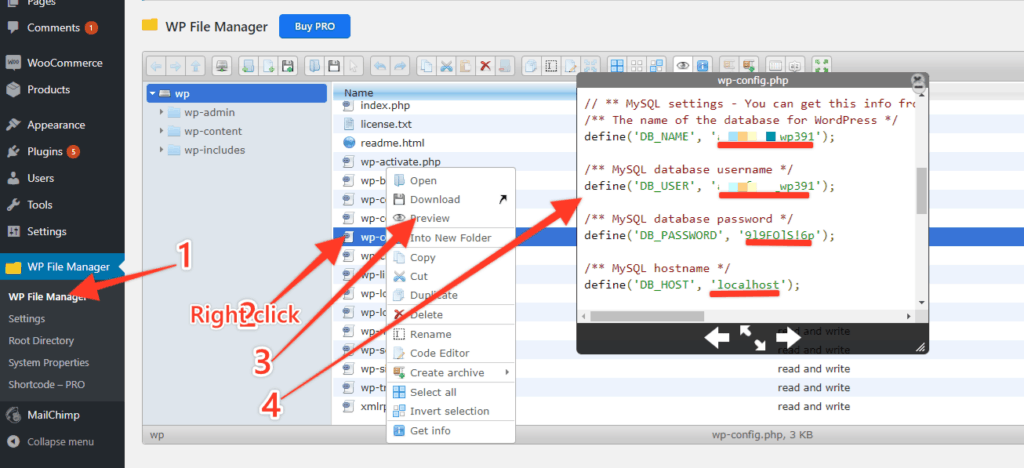Image resolution: width=1024 pixels, height=468 pixels.
Task: Click the Preview eye icon in toolbar
Action: tap(684, 65)
